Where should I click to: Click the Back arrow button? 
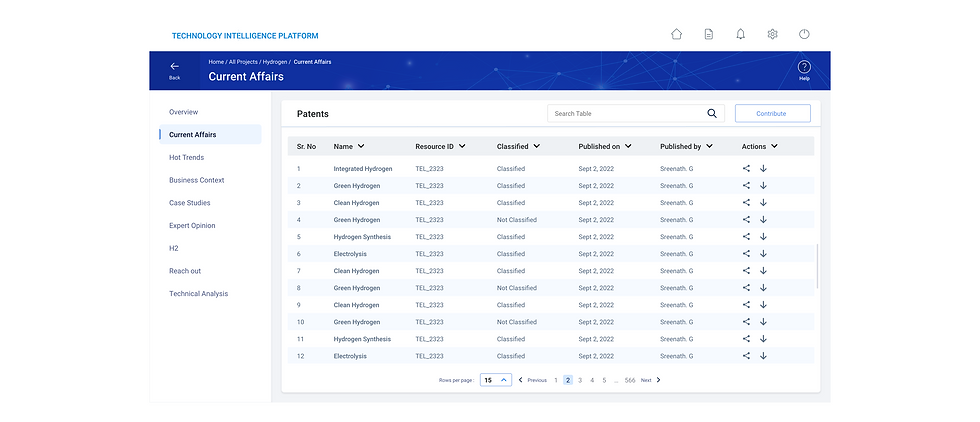(175, 68)
